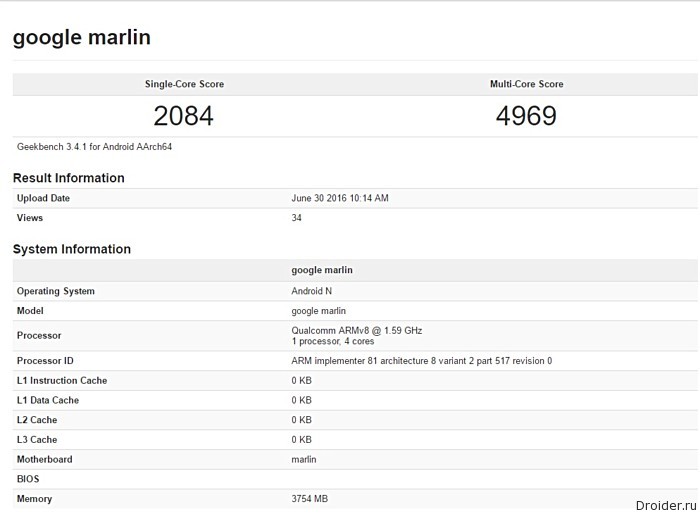The height and width of the screenshot is (514, 700).
Task: Click the Upload Date label
Action: (43, 198)
